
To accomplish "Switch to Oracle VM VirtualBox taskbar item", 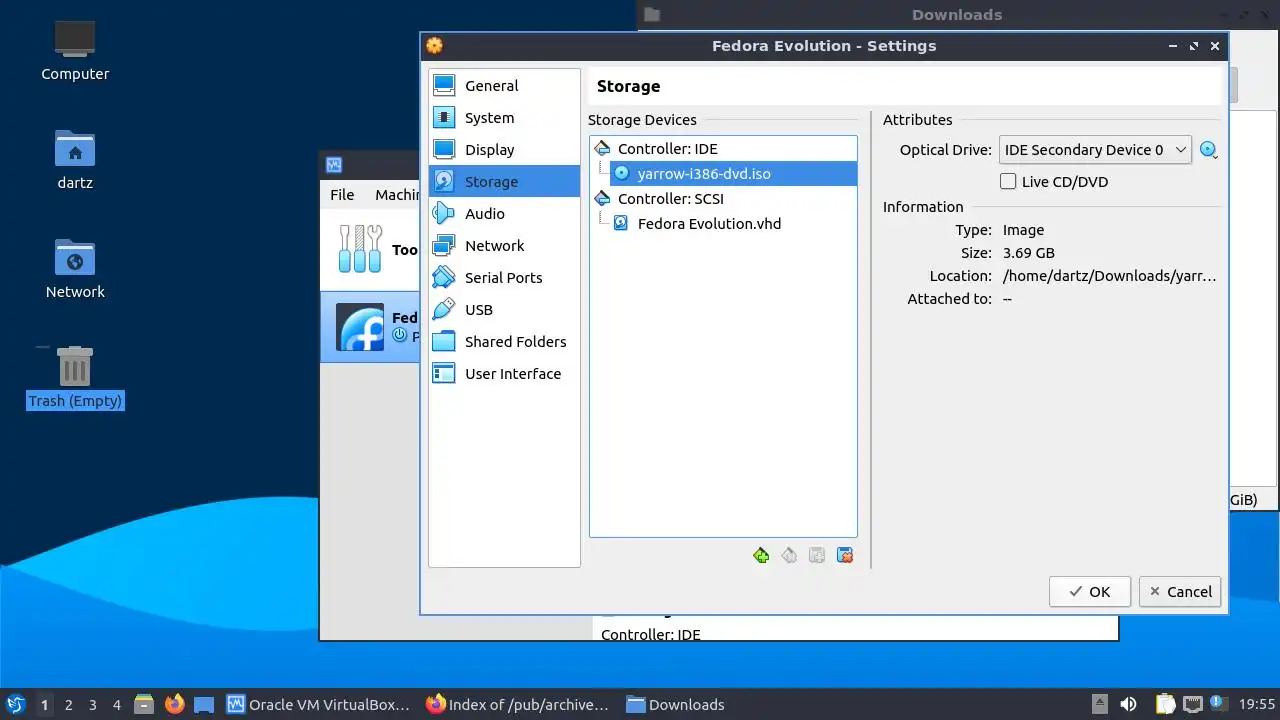I will [x=319, y=705].
